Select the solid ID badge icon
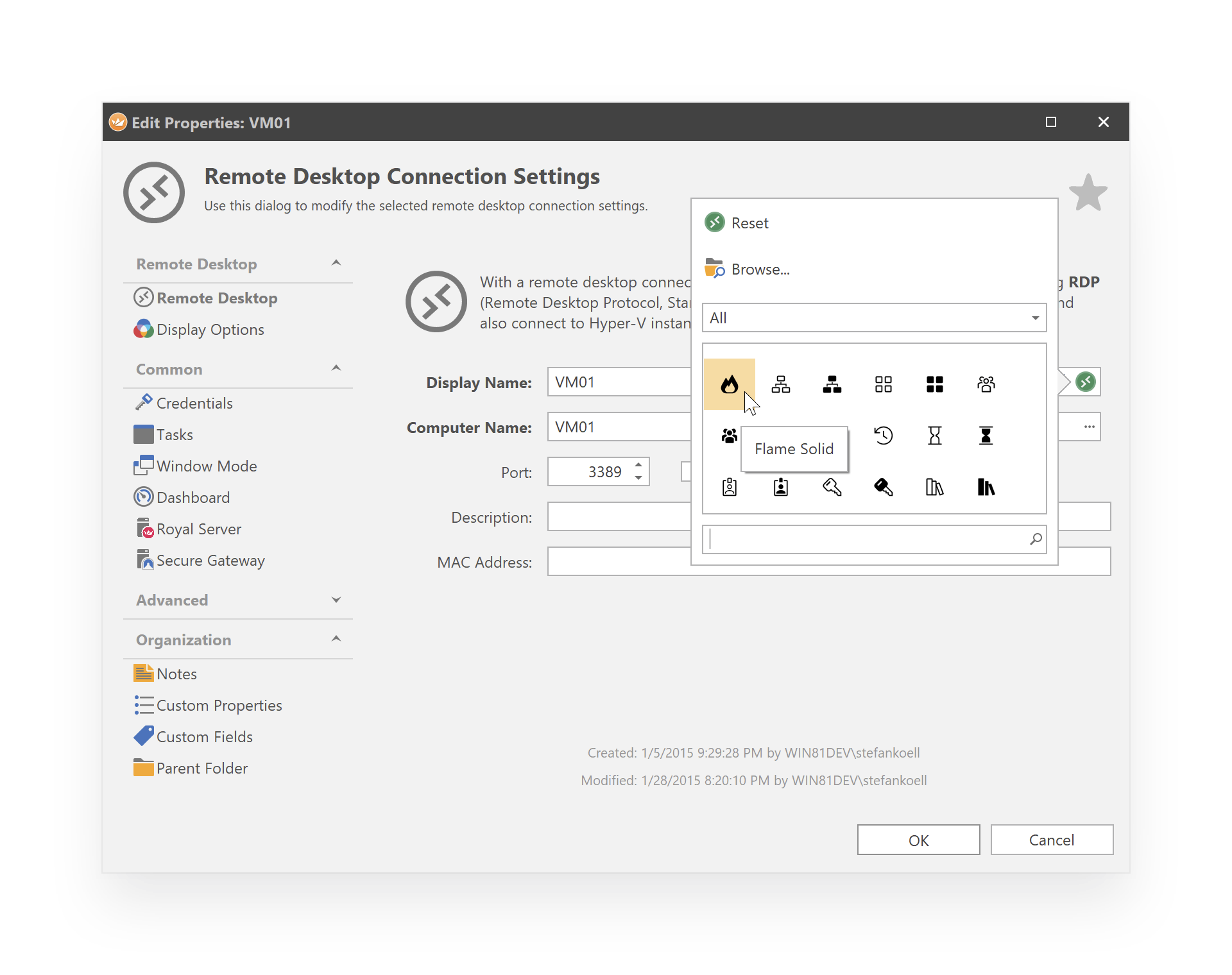1232x975 pixels. click(x=780, y=487)
